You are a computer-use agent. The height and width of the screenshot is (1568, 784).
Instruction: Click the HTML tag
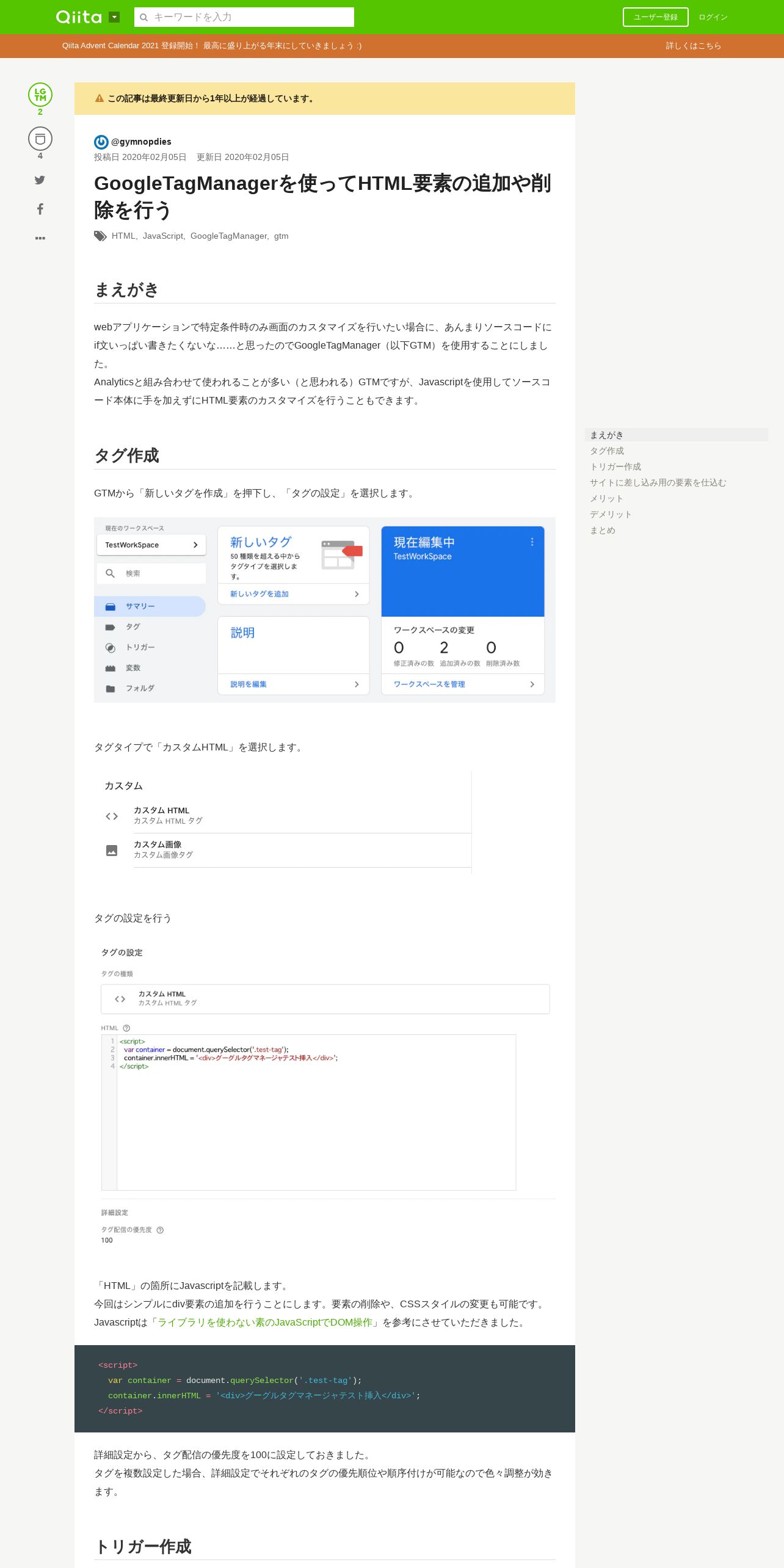(123, 236)
